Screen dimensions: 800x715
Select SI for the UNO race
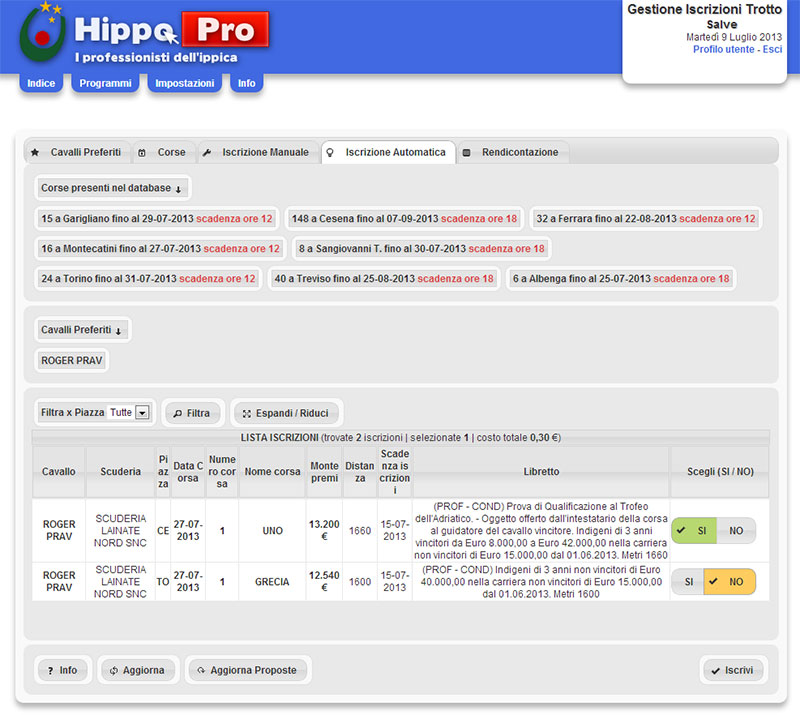[691, 531]
